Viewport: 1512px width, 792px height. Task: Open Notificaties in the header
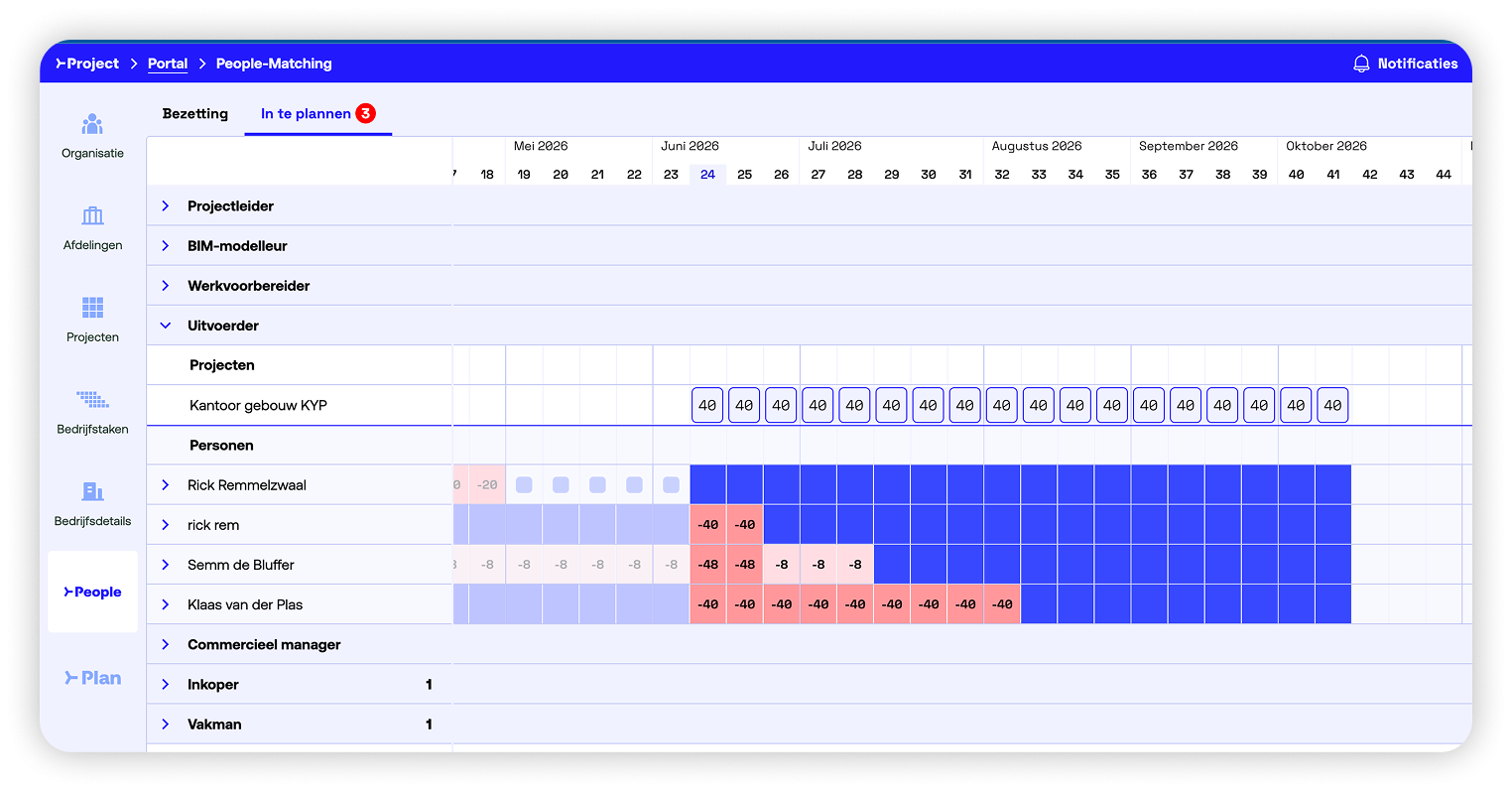pos(1405,64)
